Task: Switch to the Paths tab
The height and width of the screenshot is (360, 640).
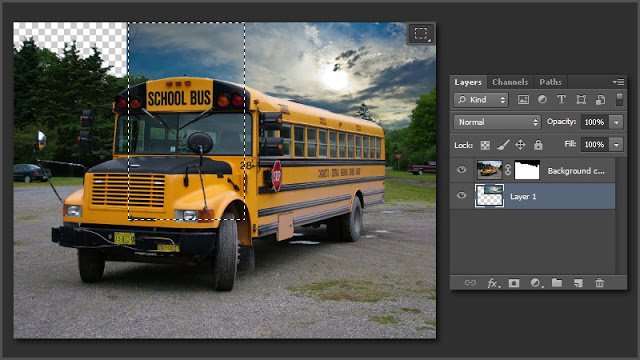Action: 550,82
